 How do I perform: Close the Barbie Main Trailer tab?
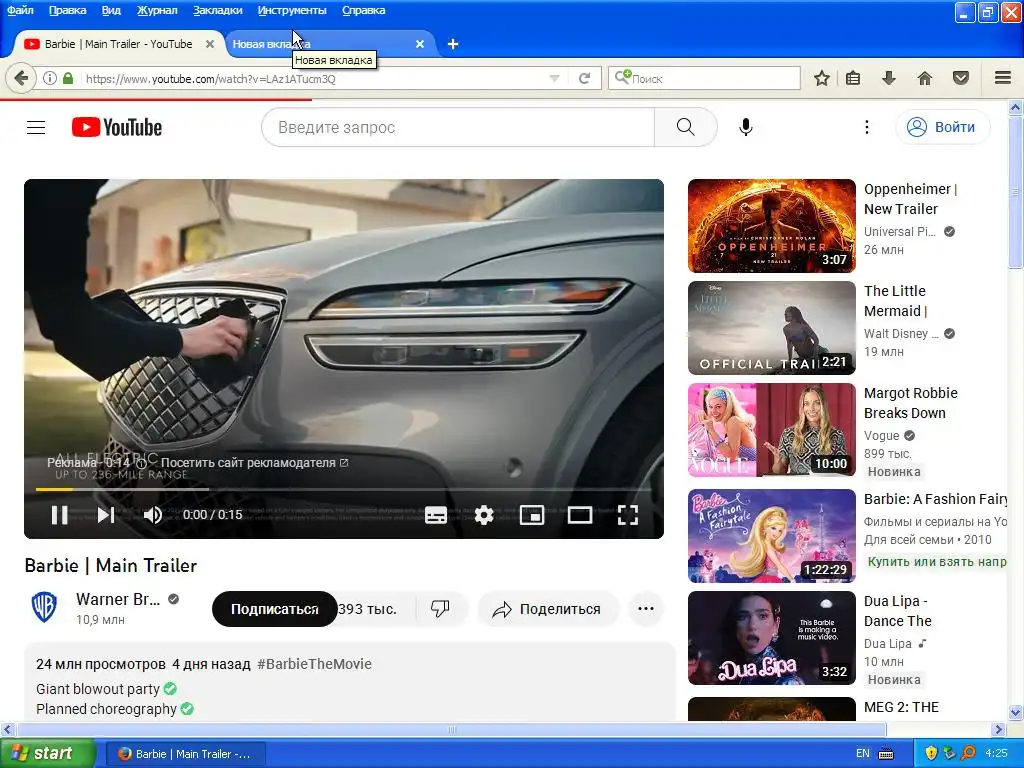(x=210, y=44)
